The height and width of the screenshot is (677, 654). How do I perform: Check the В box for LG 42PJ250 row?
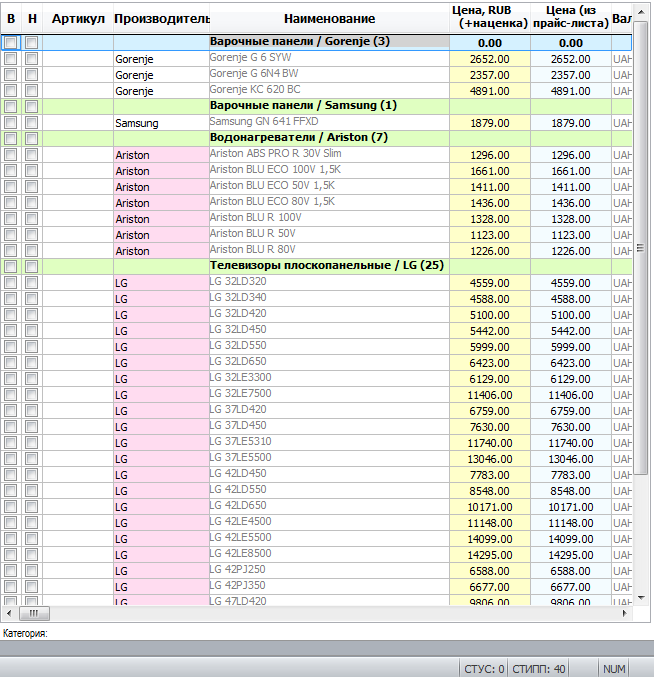pyautogui.click(x=11, y=570)
